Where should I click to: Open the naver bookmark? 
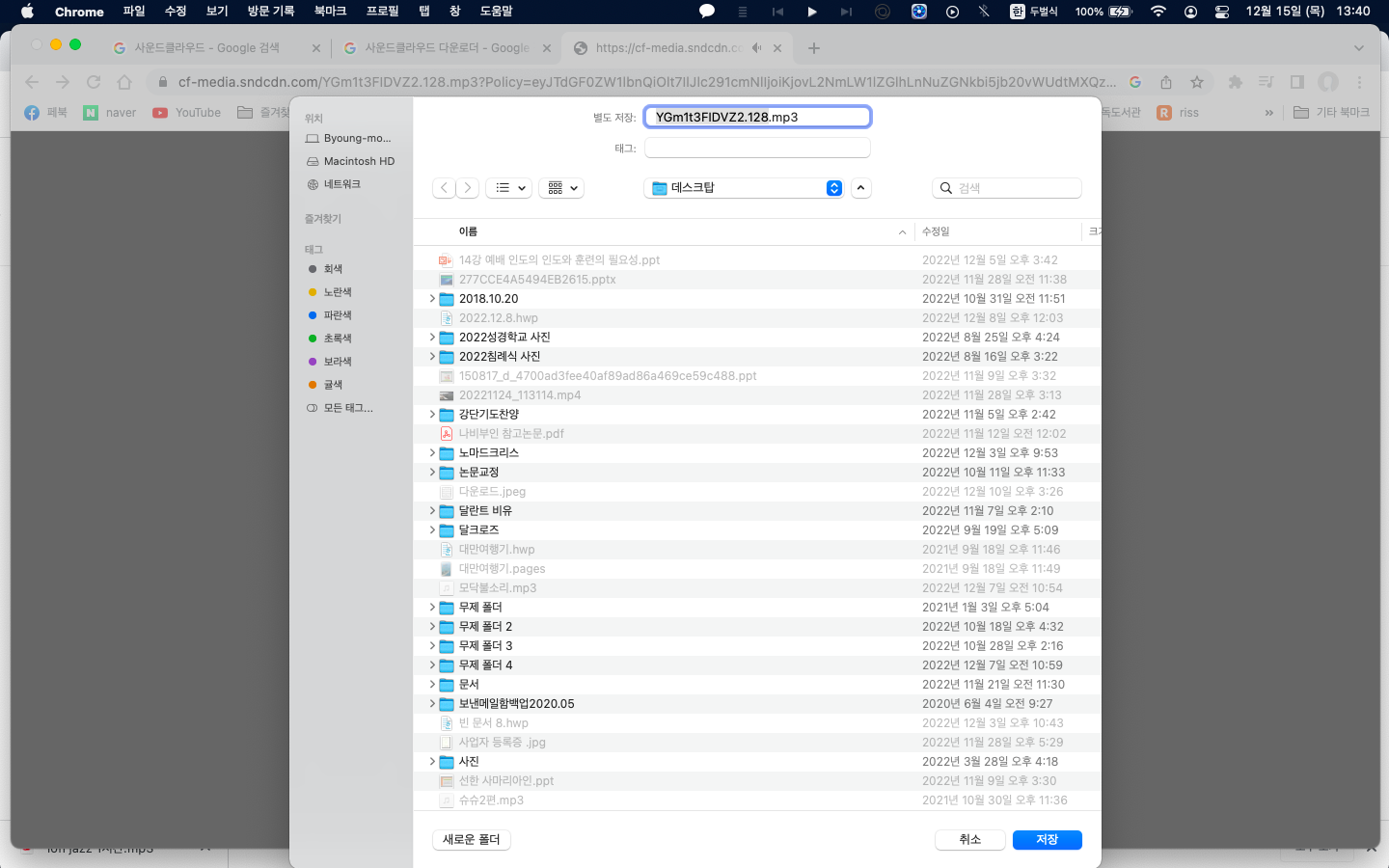[110, 113]
